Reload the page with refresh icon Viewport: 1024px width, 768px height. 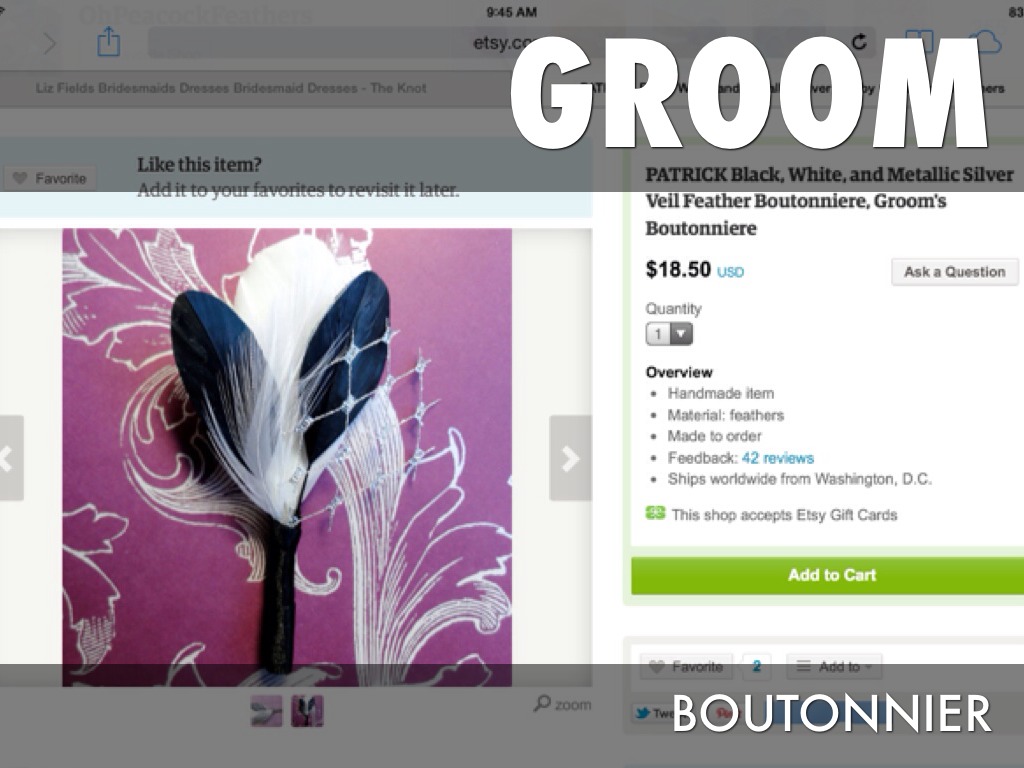tap(859, 42)
